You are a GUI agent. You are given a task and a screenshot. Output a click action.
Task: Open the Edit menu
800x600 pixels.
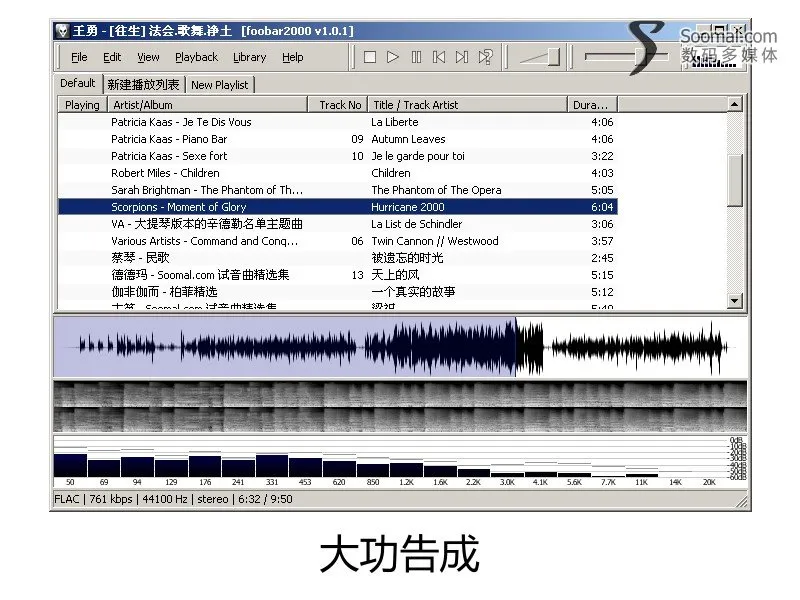(112, 57)
